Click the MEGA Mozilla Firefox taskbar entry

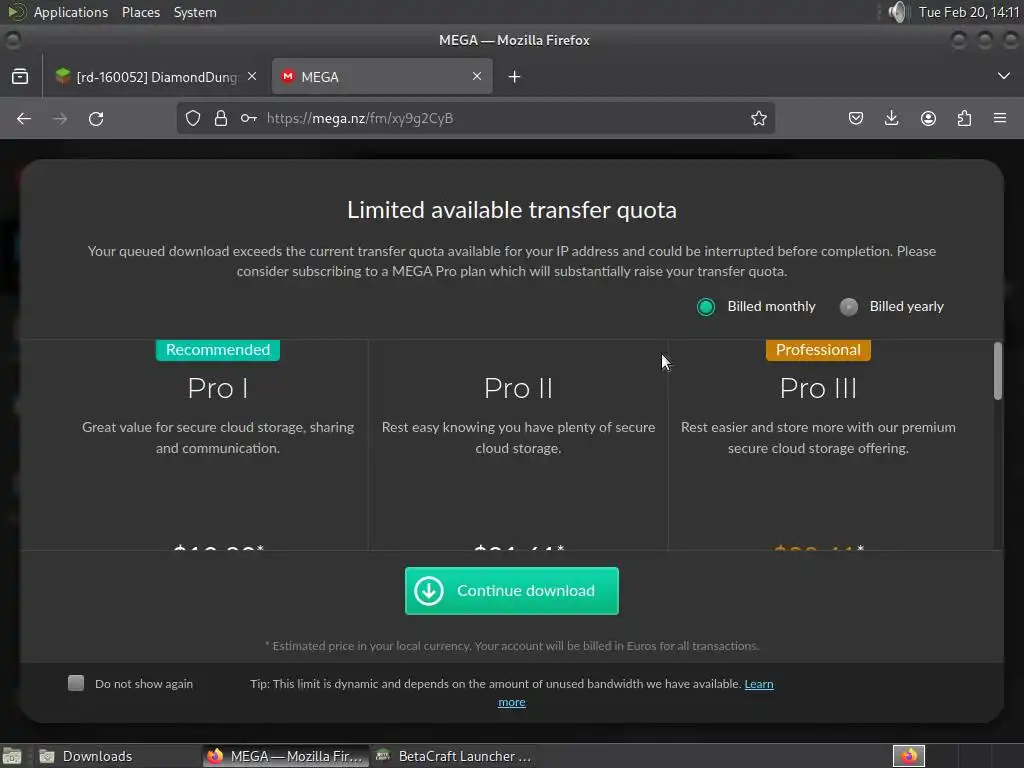(285, 756)
